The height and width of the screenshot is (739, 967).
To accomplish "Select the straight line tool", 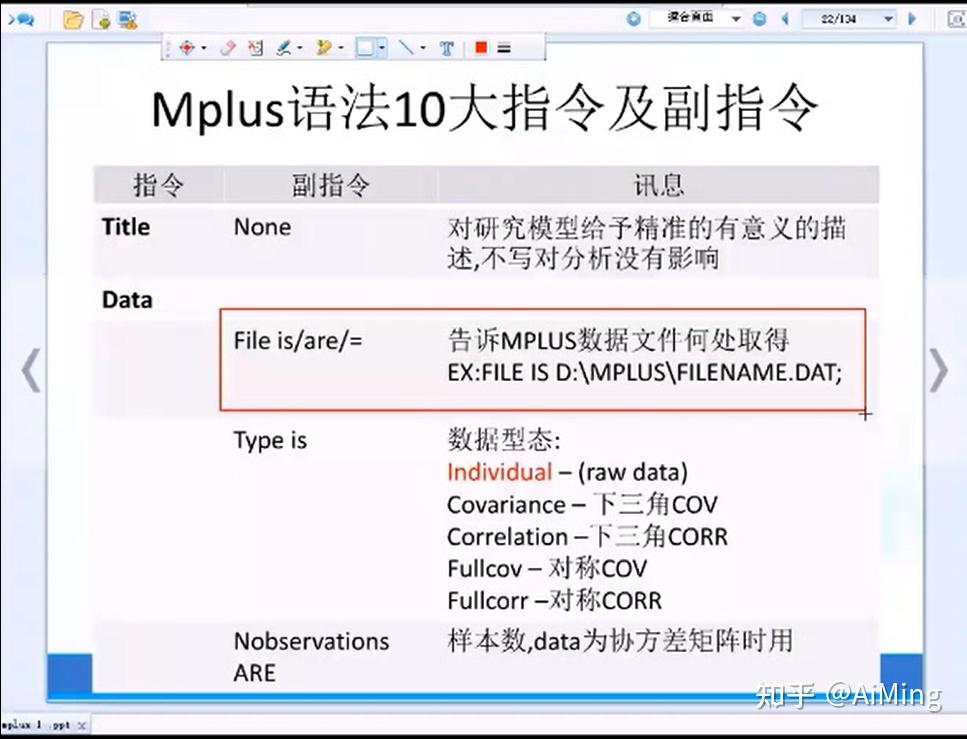I will coord(406,47).
